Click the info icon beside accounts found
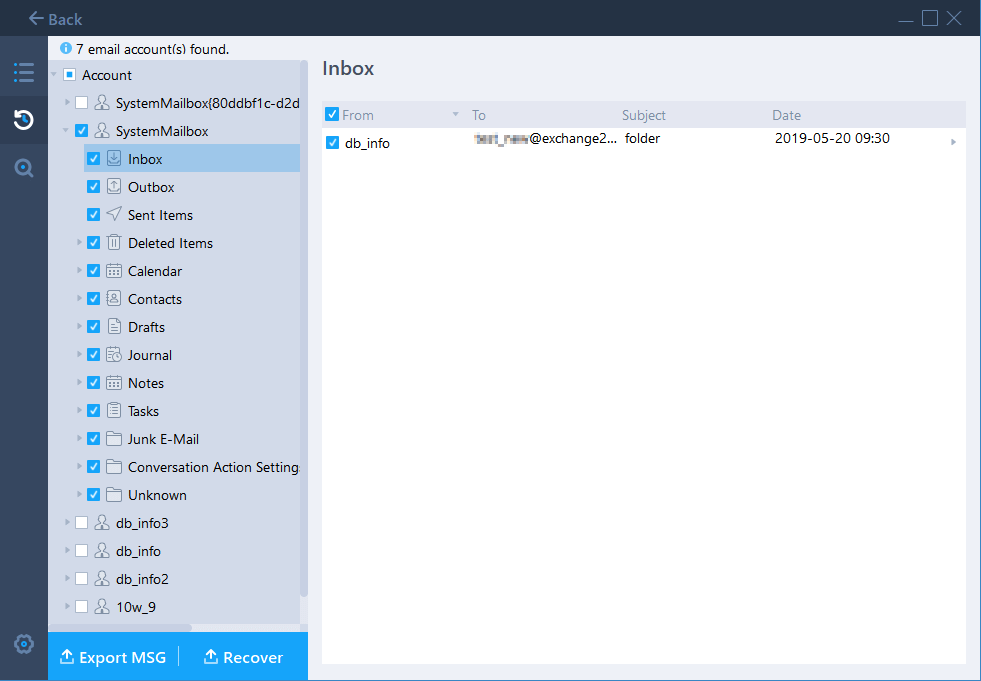This screenshot has width=981, height=681. tap(66, 48)
